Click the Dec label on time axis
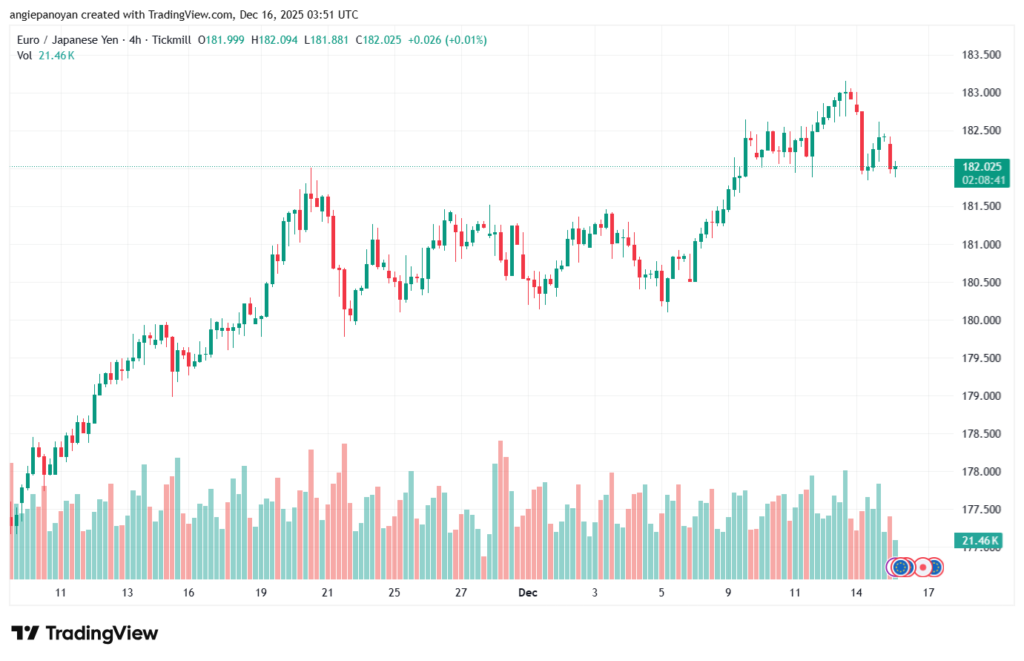 (528, 593)
